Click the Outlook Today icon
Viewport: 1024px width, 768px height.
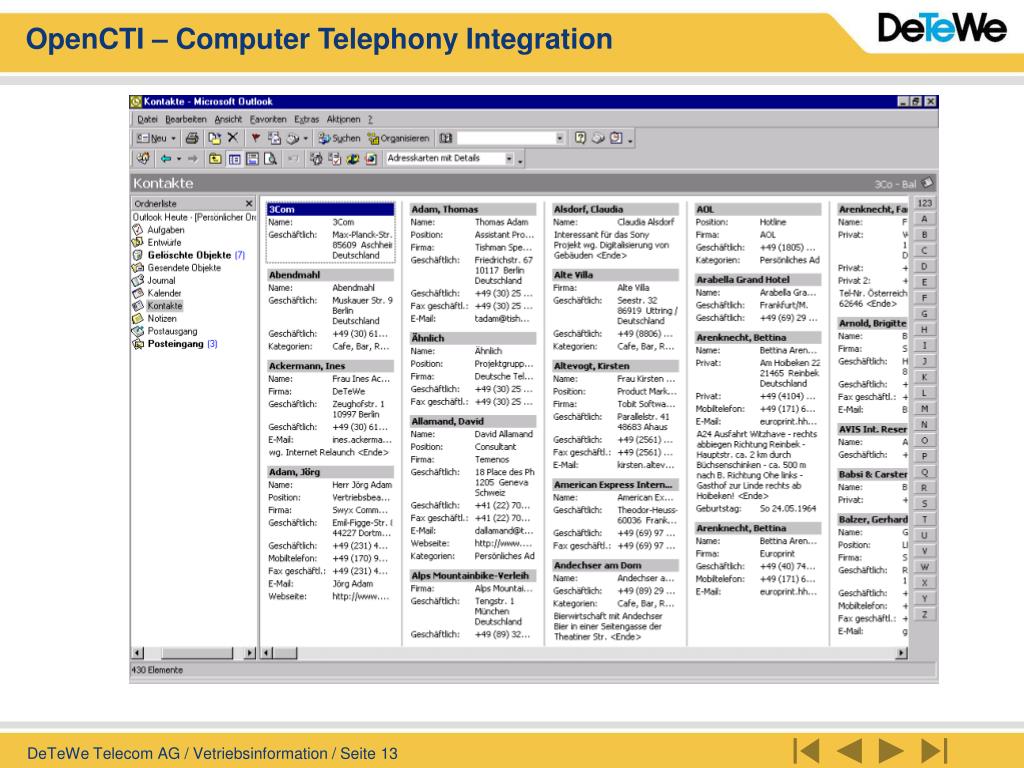coord(143,158)
